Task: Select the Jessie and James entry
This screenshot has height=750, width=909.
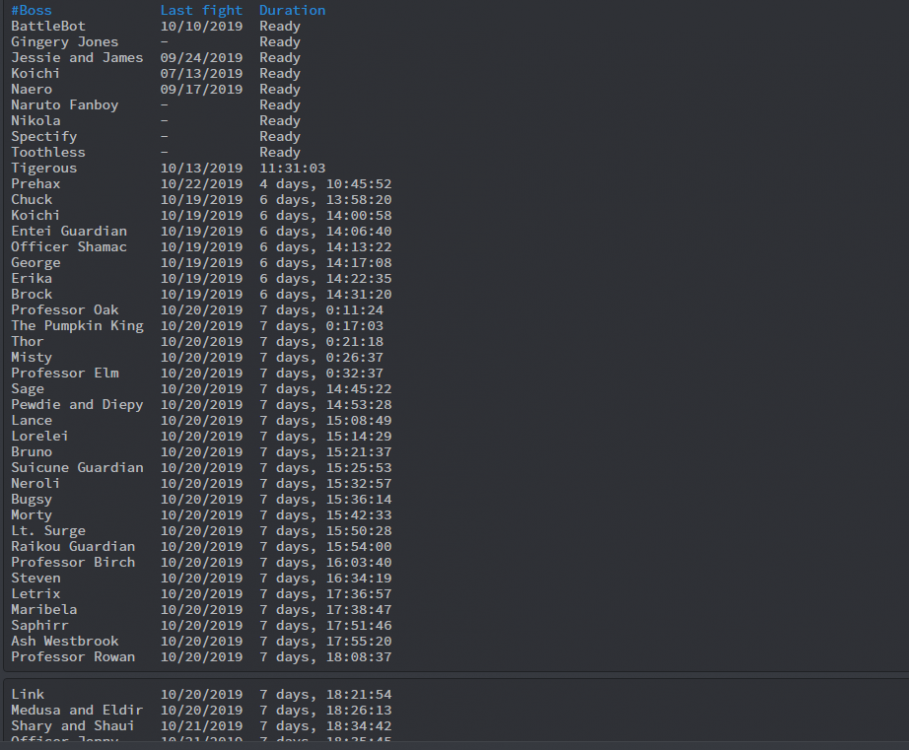Action: coord(77,58)
